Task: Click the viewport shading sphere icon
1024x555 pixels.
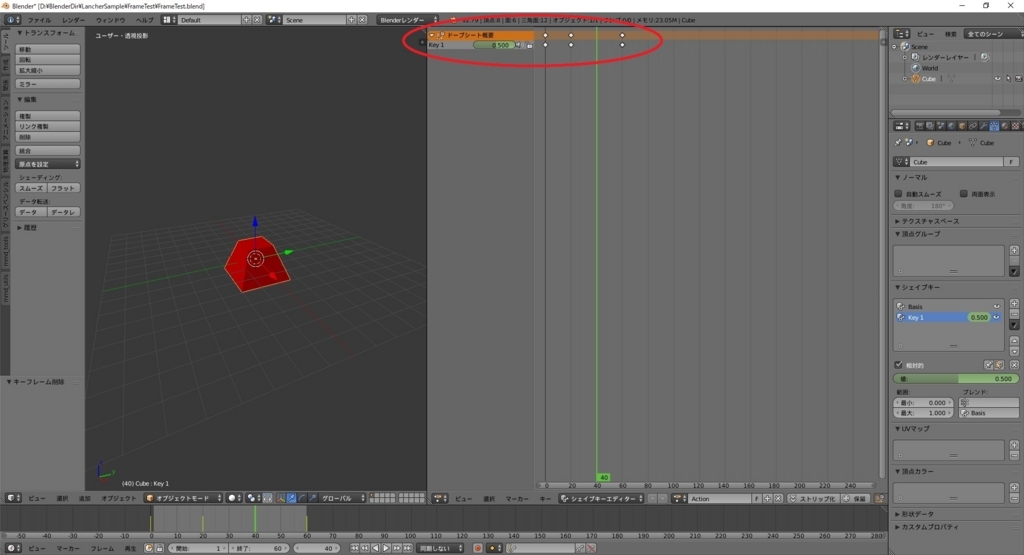Action: pyautogui.click(x=232, y=498)
